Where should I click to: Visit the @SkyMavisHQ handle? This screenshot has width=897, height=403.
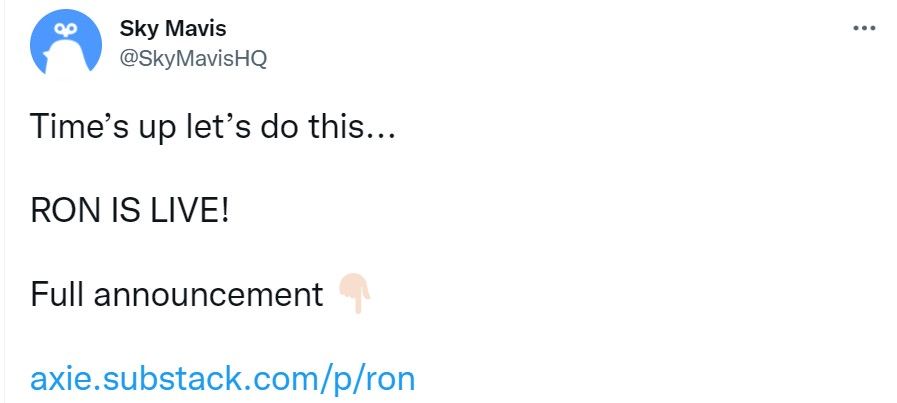pyautogui.click(x=193, y=58)
